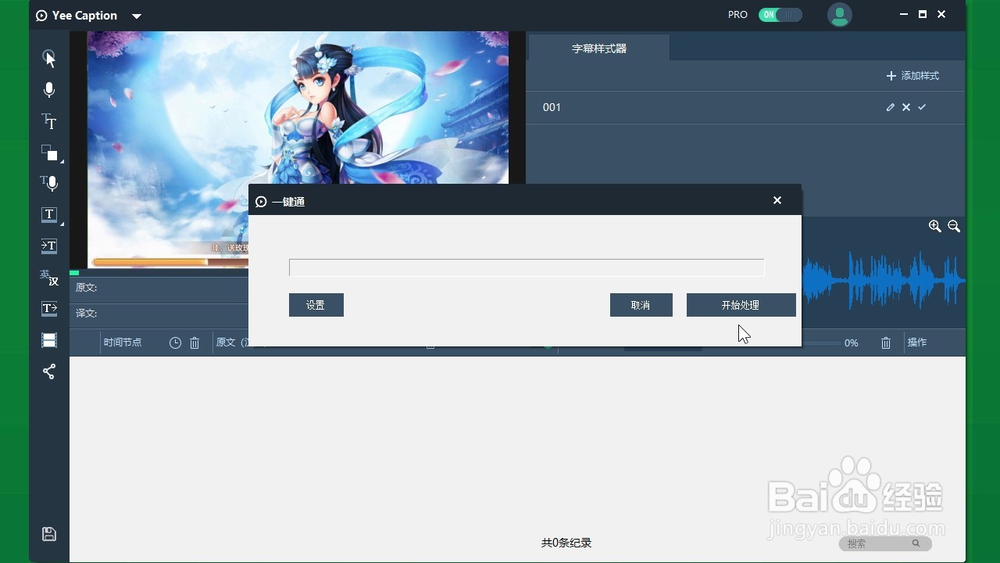
Task: Click the 共0条纪录 record count text
Action: (x=566, y=543)
